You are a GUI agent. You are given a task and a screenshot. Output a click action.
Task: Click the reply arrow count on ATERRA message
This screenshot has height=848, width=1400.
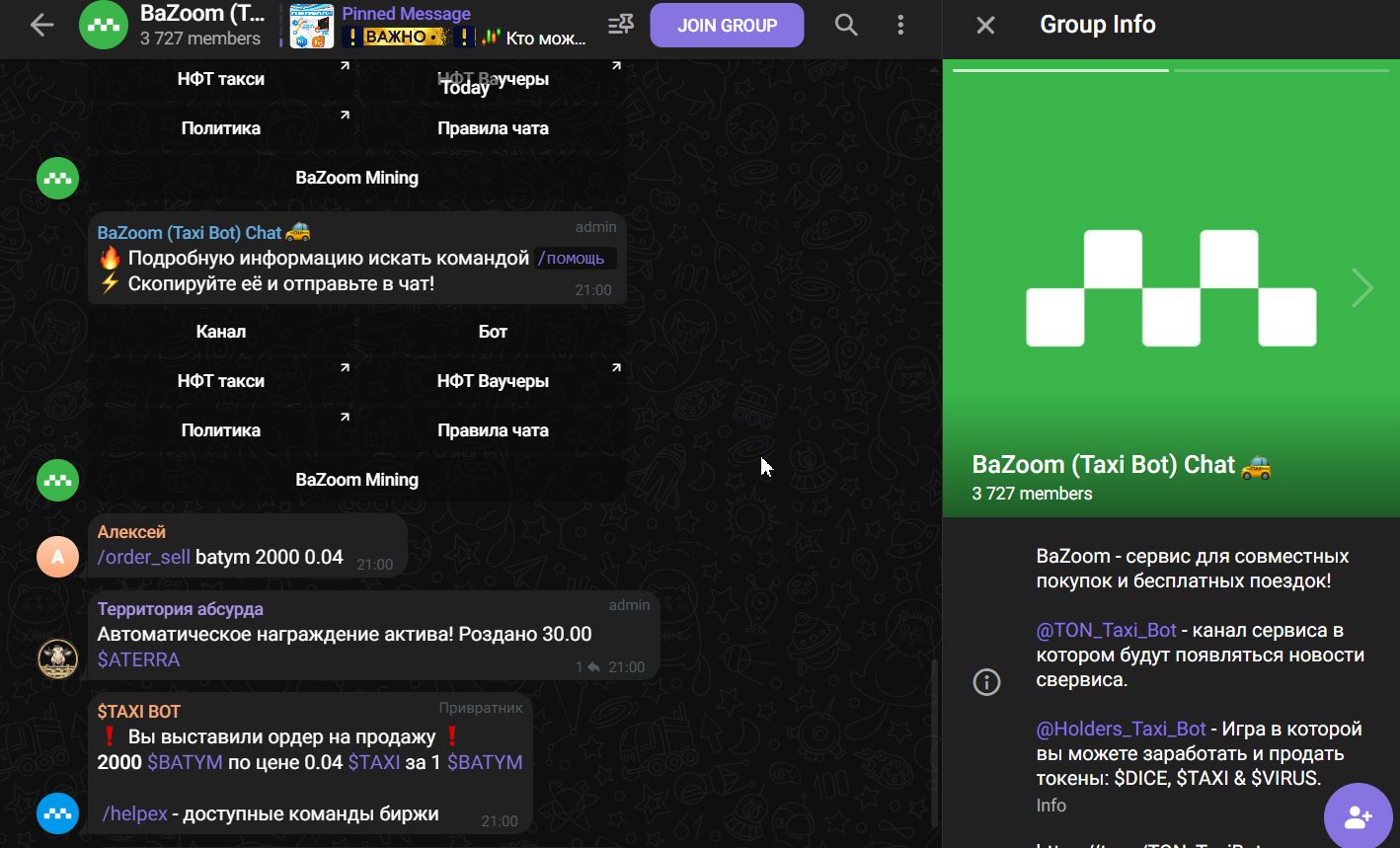click(x=588, y=667)
